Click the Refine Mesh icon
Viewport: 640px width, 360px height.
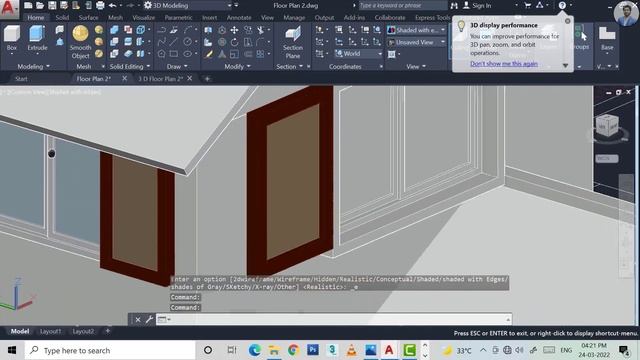tap(99, 53)
